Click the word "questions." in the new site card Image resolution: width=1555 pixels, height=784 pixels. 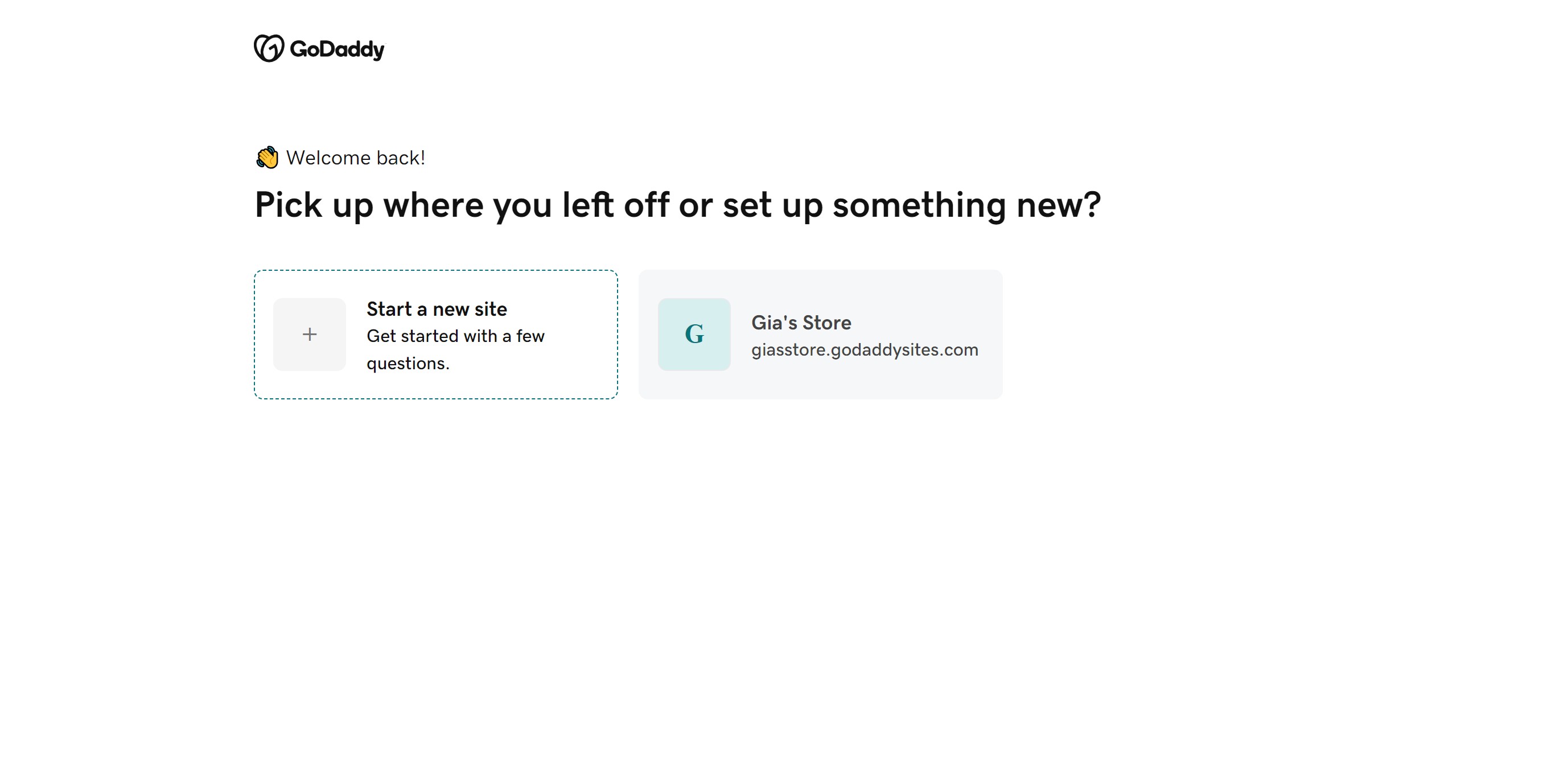tap(408, 364)
